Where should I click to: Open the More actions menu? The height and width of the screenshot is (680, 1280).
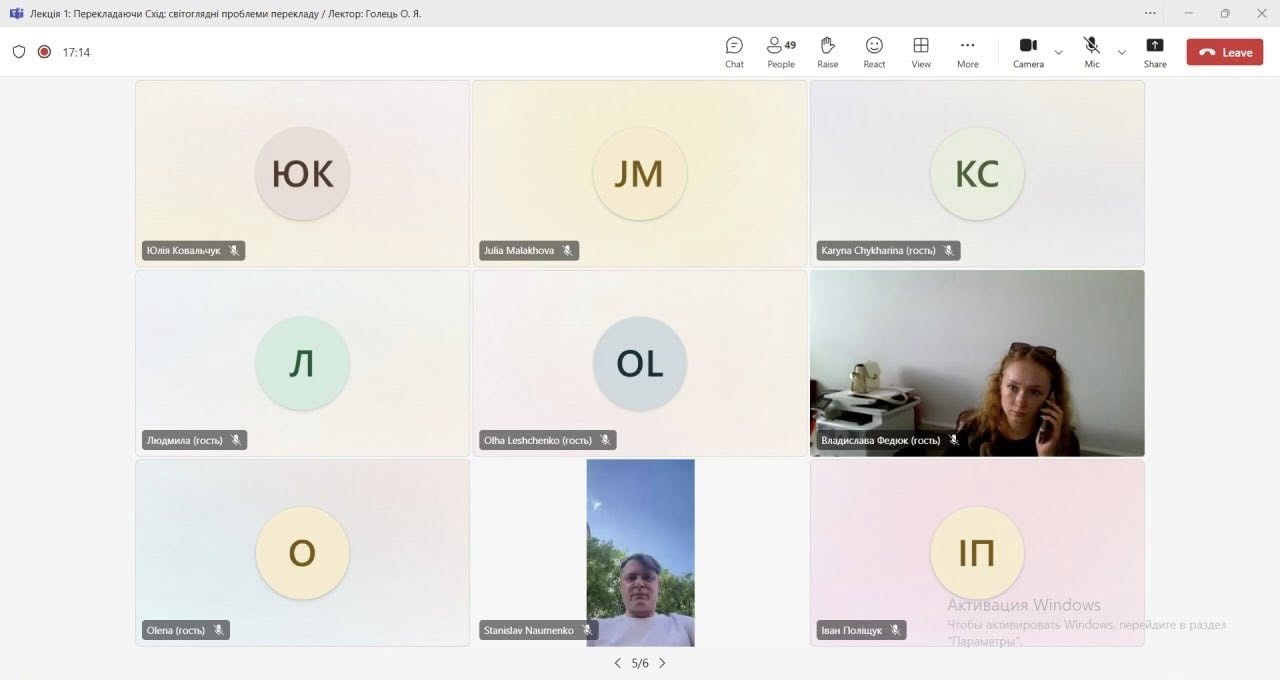(x=967, y=52)
